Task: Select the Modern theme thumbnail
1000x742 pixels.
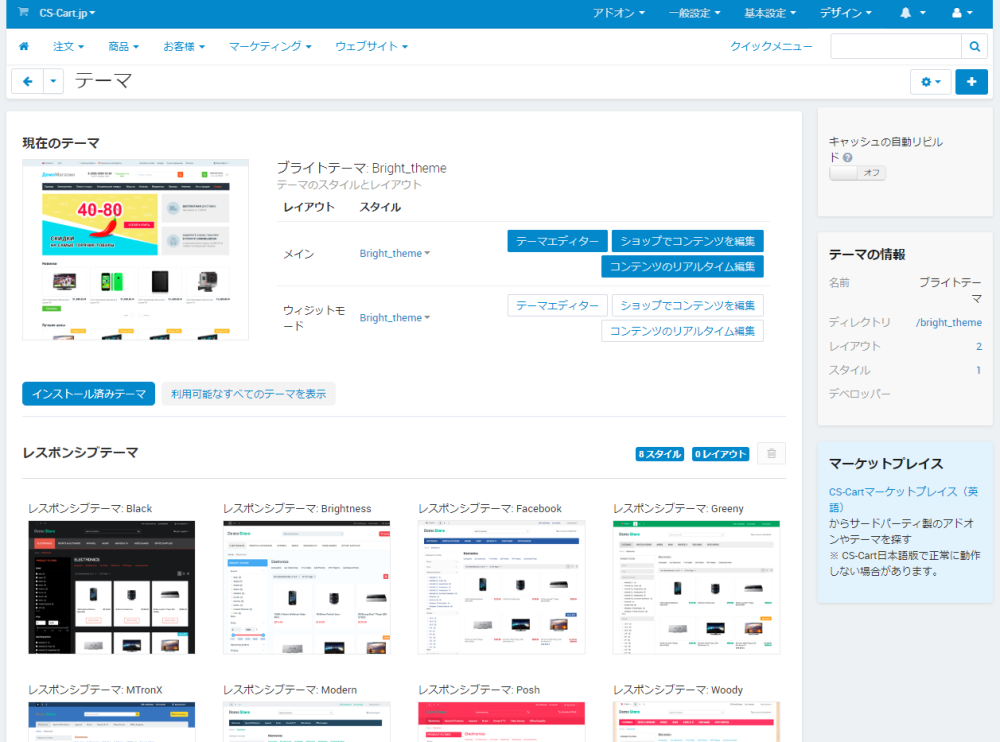Action: (306, 722)
